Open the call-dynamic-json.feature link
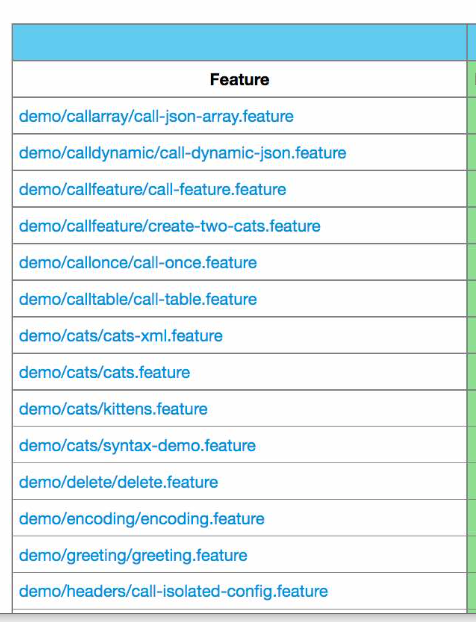Image resolution: width=476 pixels, height=622 pixels. click(x=182, y=153)
